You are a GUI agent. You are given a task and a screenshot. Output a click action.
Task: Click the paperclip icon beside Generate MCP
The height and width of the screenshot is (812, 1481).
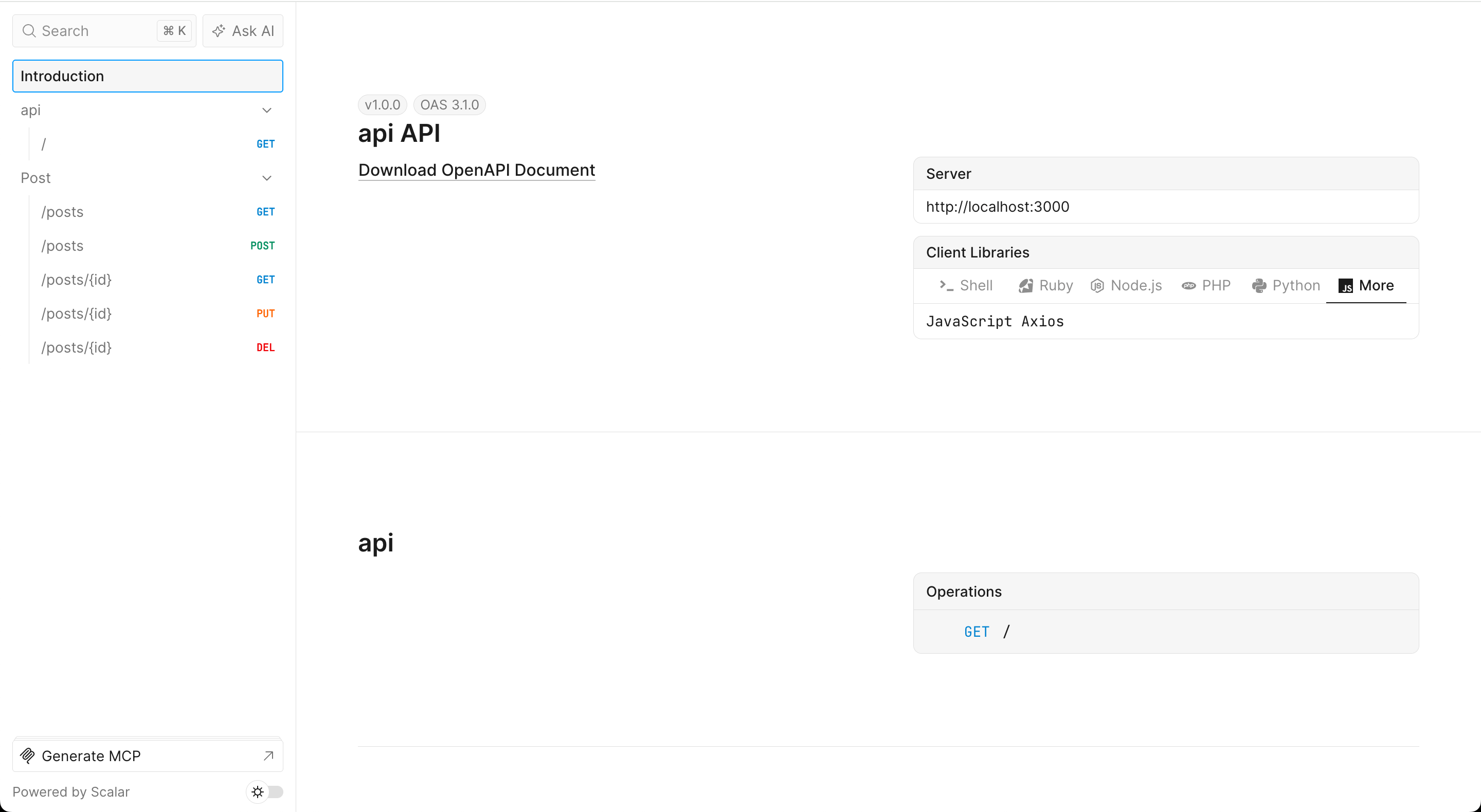tap(28, 755)
